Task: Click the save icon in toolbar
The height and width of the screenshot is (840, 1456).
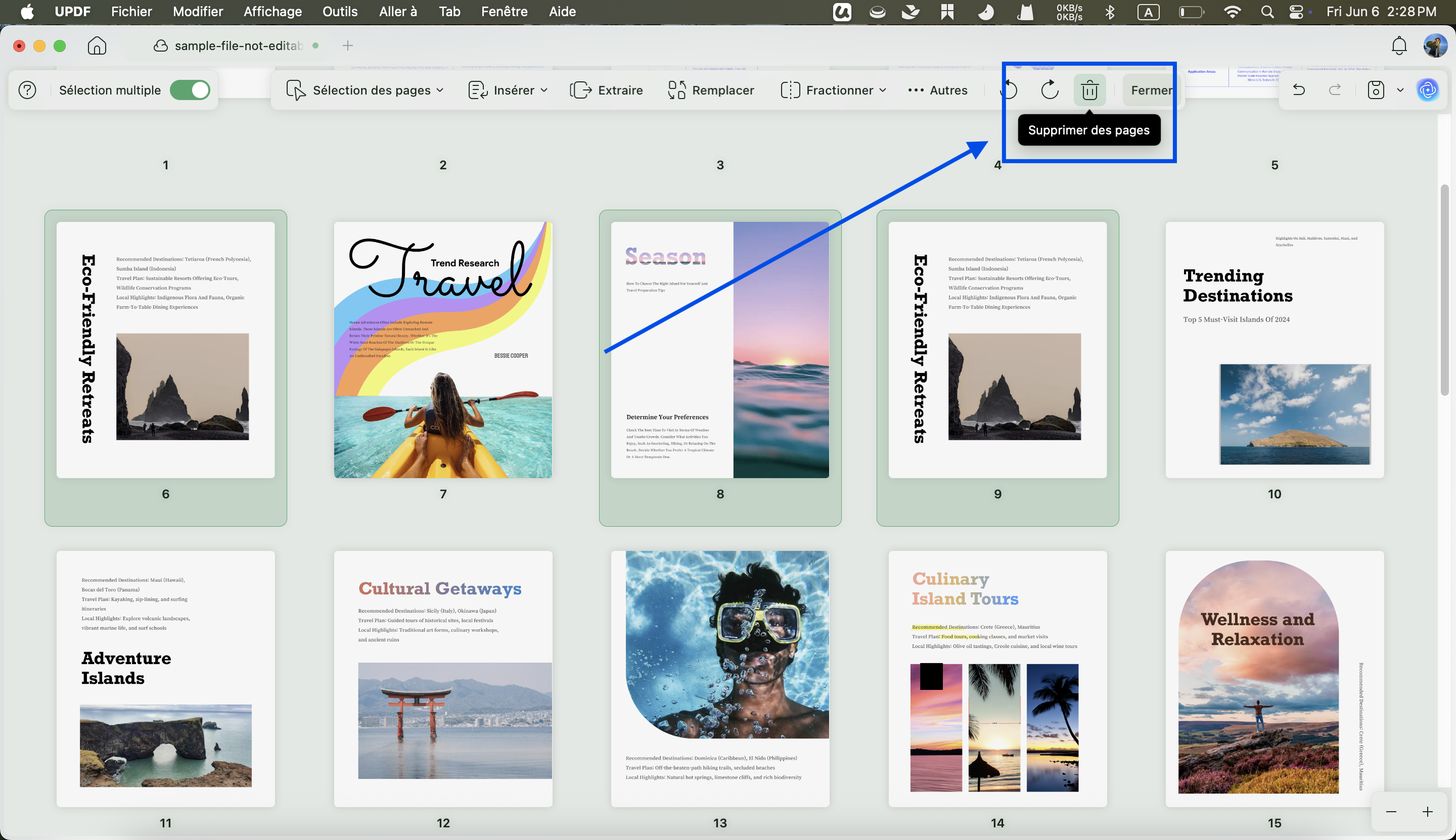Action: tap(1376, 90)
